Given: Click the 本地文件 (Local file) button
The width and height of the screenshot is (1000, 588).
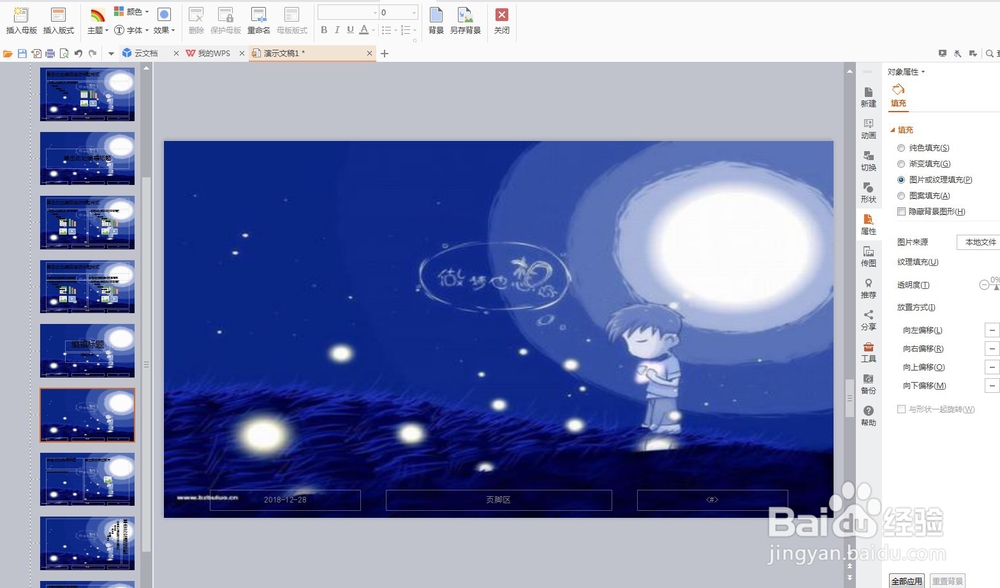Looking at the screenshot, I should coord(980,242).
